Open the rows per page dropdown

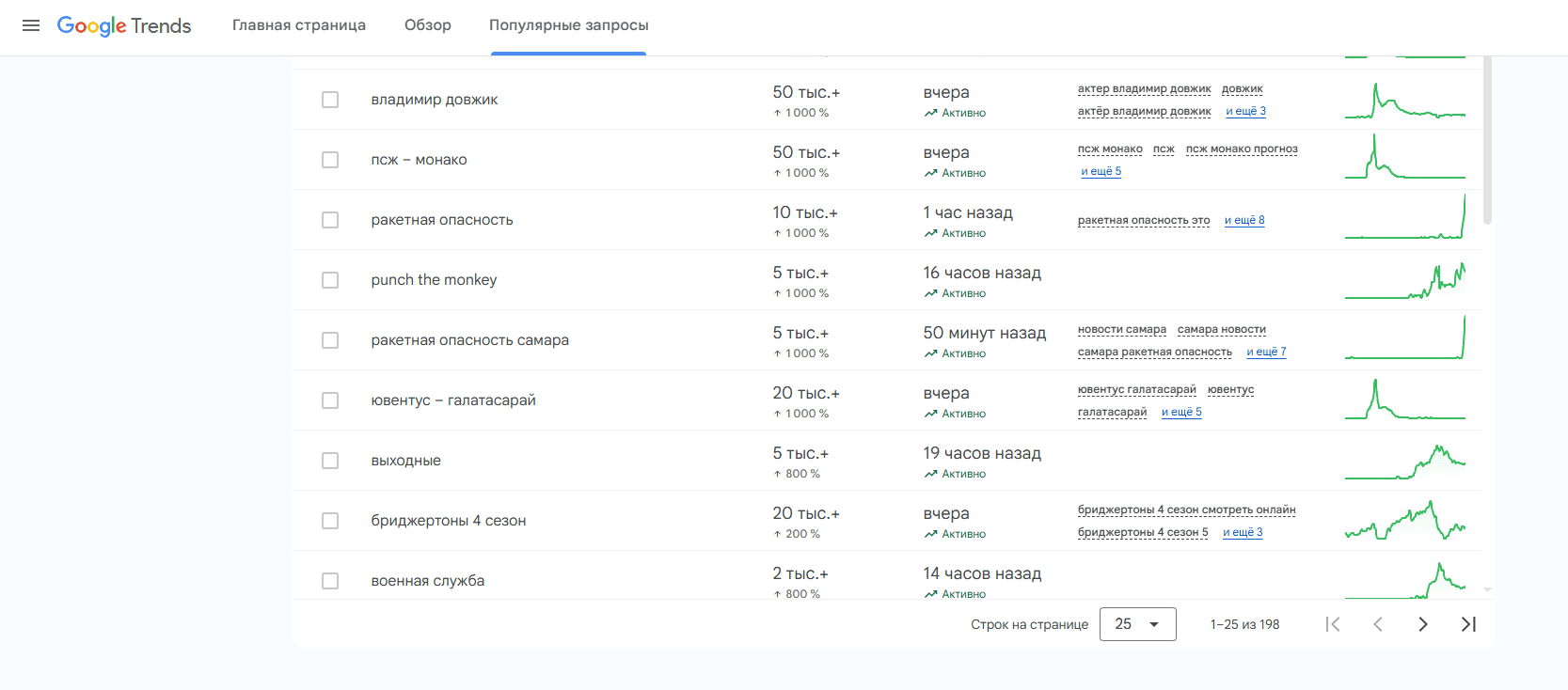pos(1137,624)
